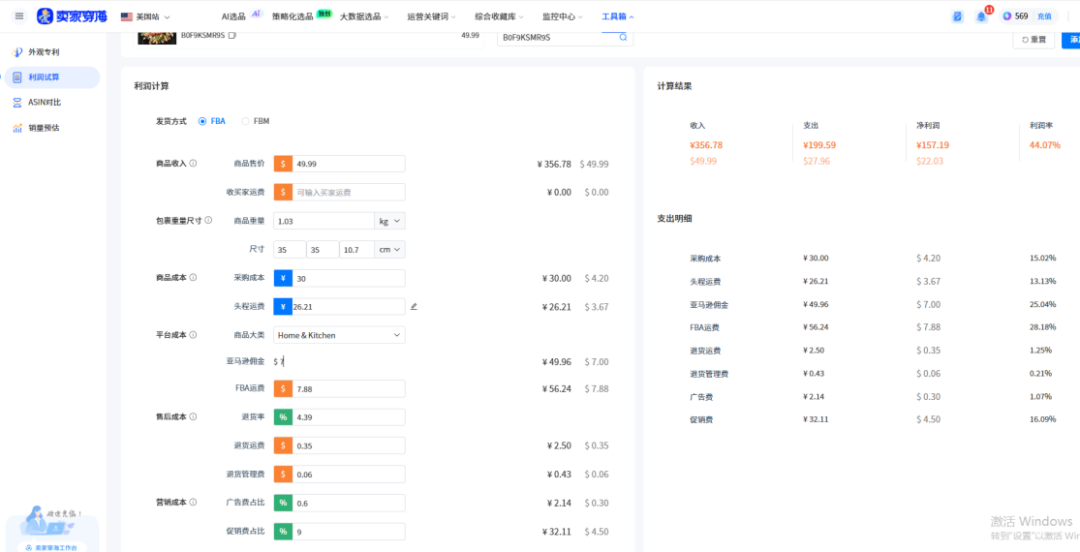Screen dimensions: 1080x552
Task: Open the 工具箱 menu in top navigation
Action: pos(617,17)
